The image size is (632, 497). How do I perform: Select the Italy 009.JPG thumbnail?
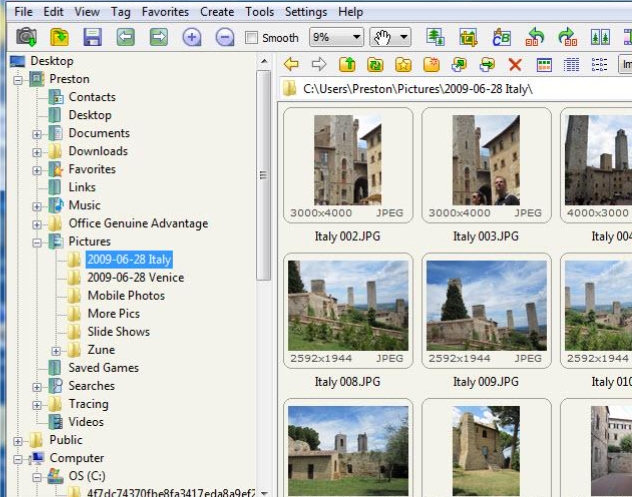(x=486, y=310)
